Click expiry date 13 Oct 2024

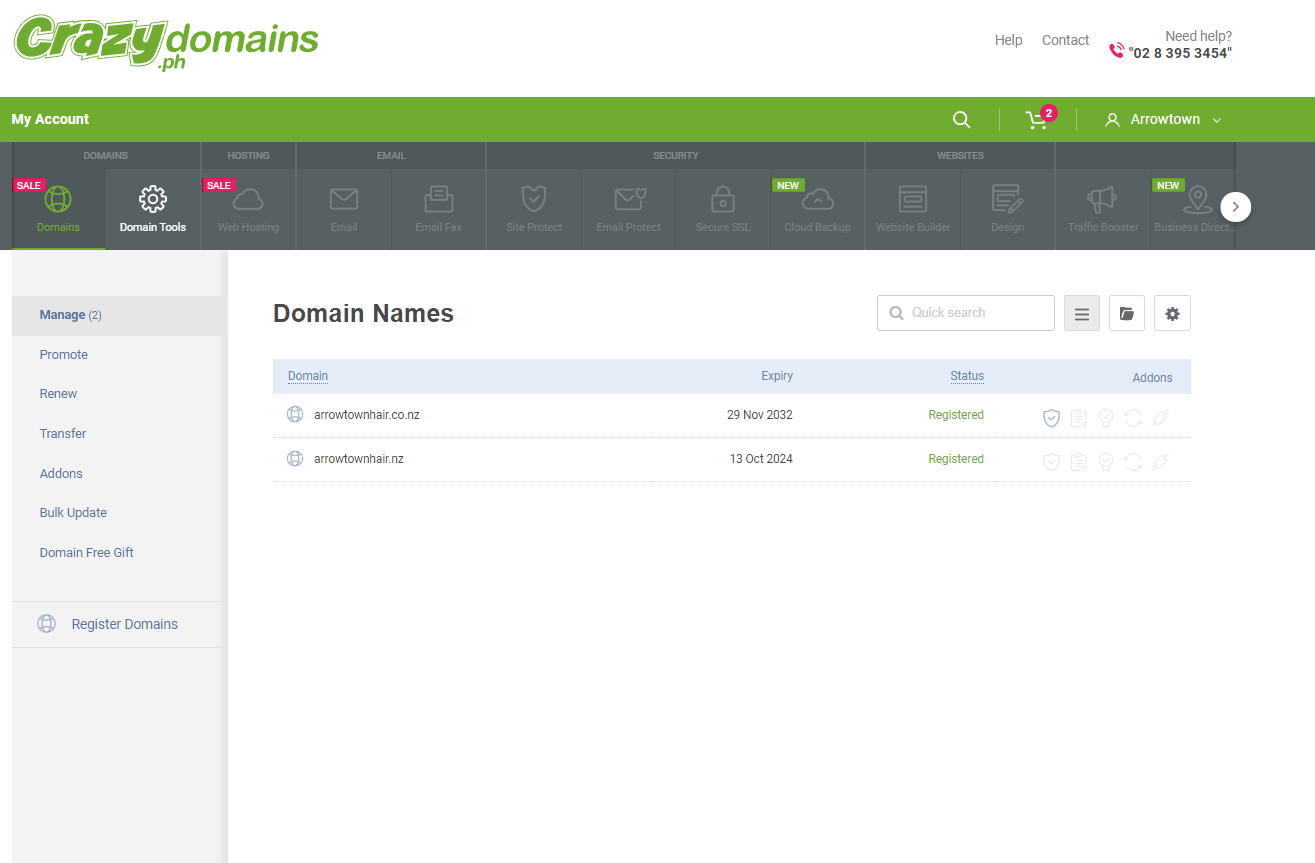[761, 459]
